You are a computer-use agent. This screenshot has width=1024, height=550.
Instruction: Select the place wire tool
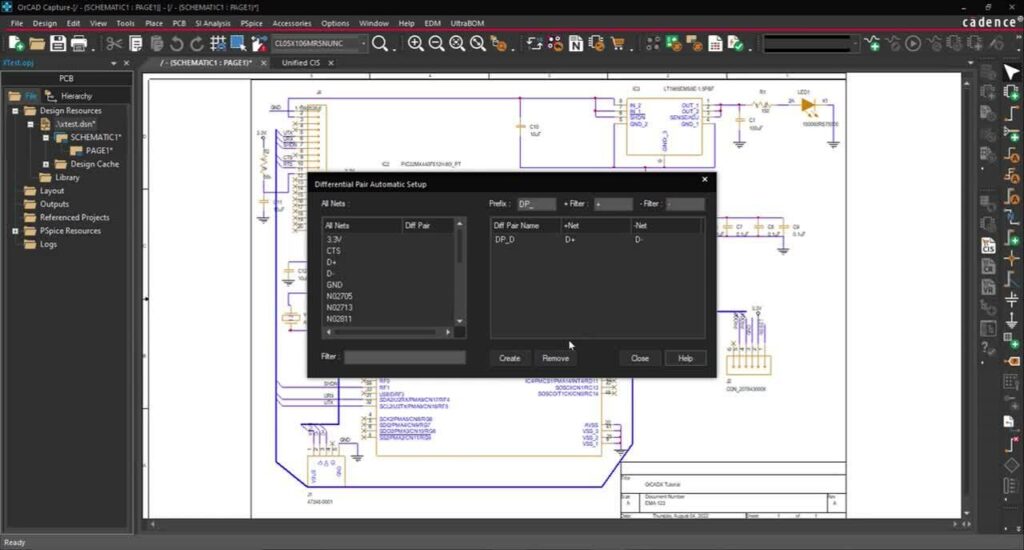[x=1011, y=113]
